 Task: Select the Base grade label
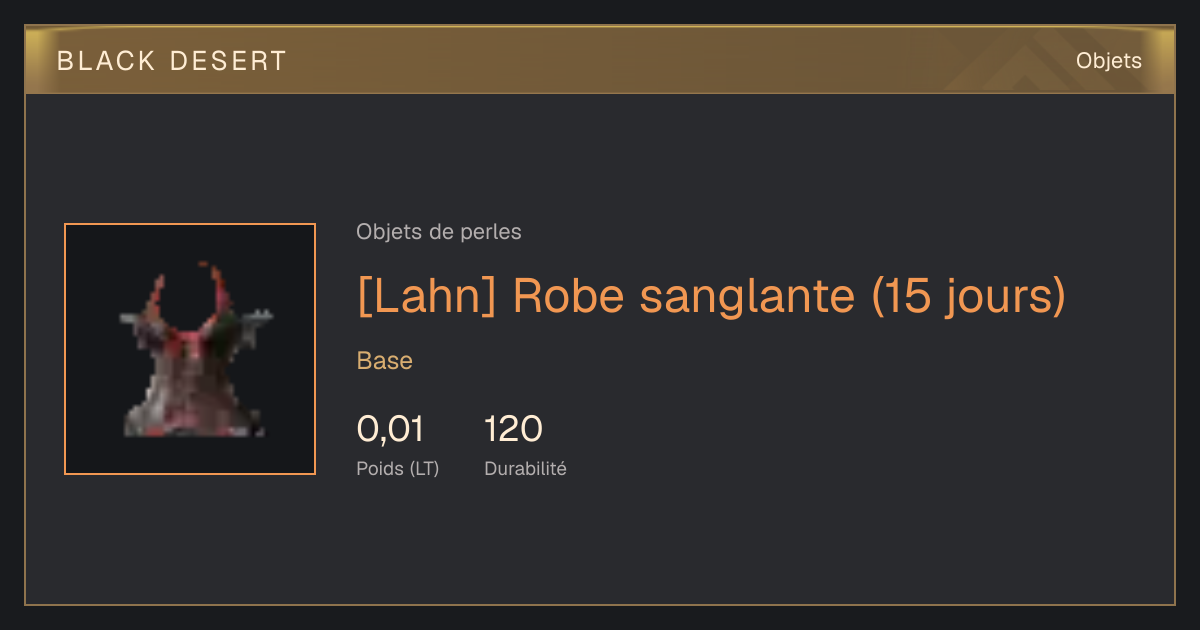coord(385,361)
